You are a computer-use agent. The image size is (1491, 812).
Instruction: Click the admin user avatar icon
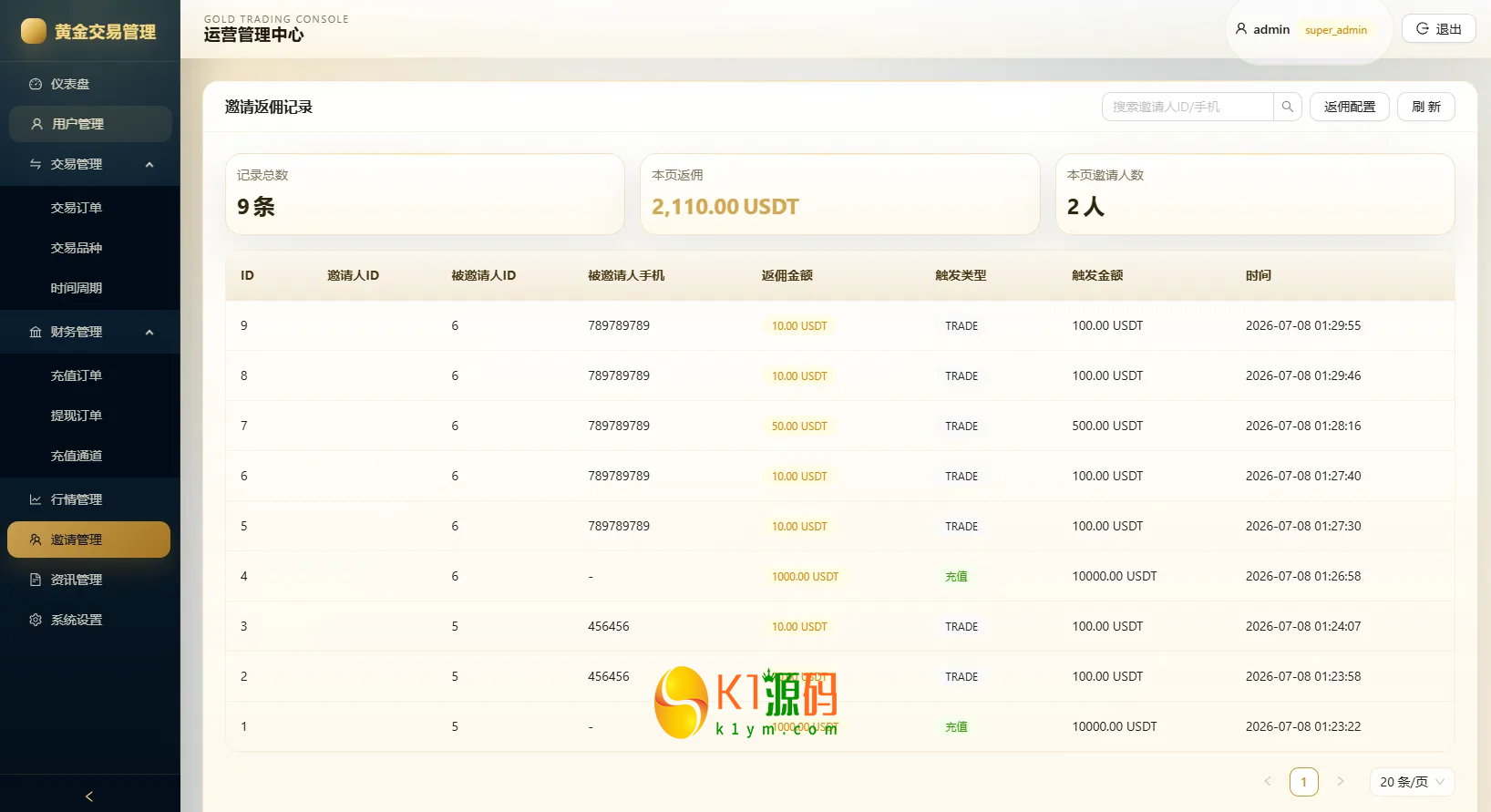pos(1241,29)
